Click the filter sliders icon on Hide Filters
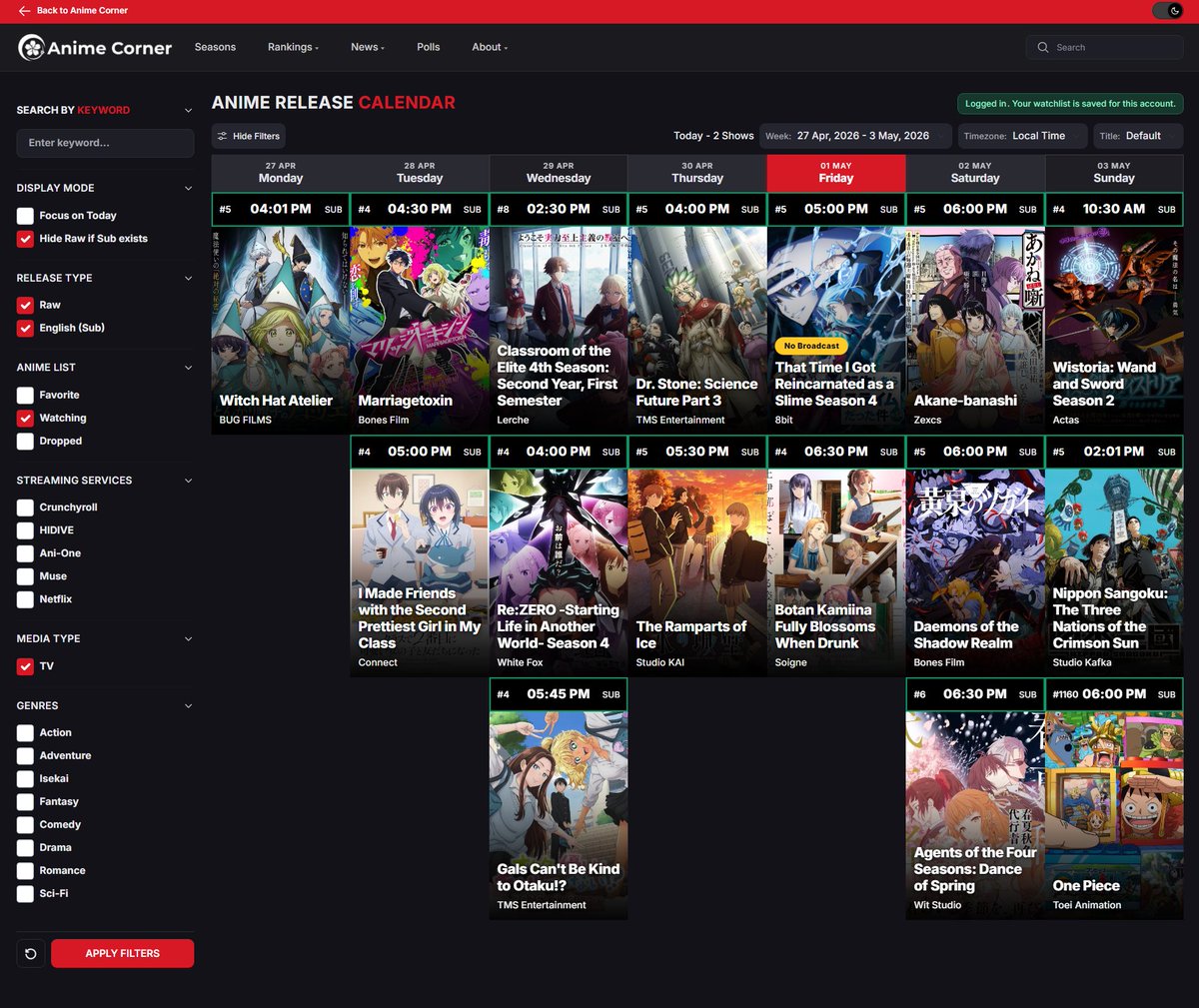 (223, 136)
